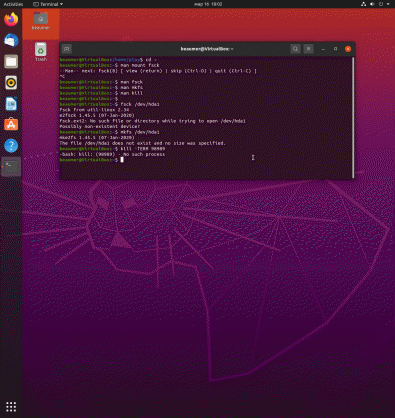Open the terminal search button
This screenshot has width=395, height=418.
coord(295,49)
